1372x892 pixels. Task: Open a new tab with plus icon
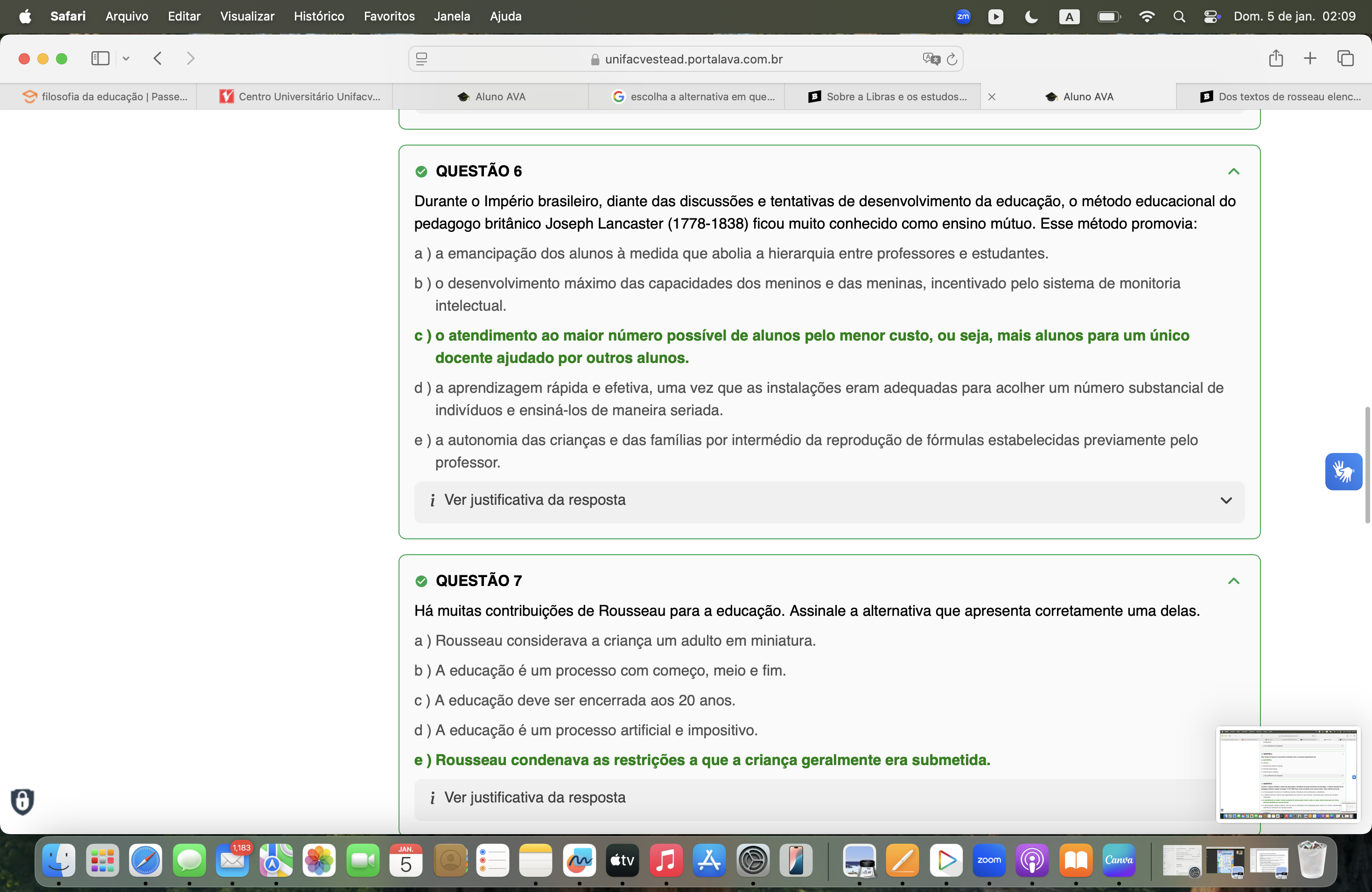pos(1310,58)
